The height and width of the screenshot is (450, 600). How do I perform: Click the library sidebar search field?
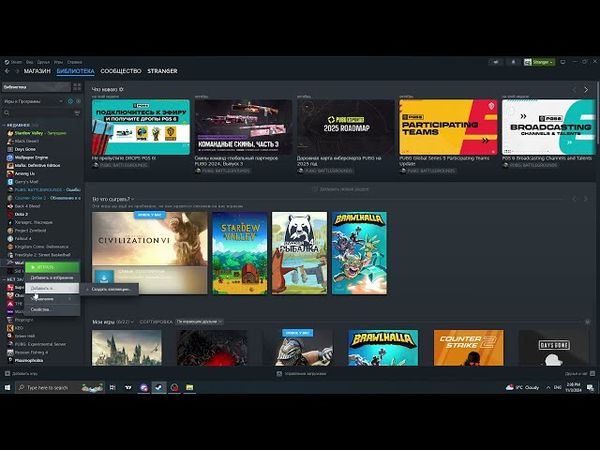tap(42, 113)
